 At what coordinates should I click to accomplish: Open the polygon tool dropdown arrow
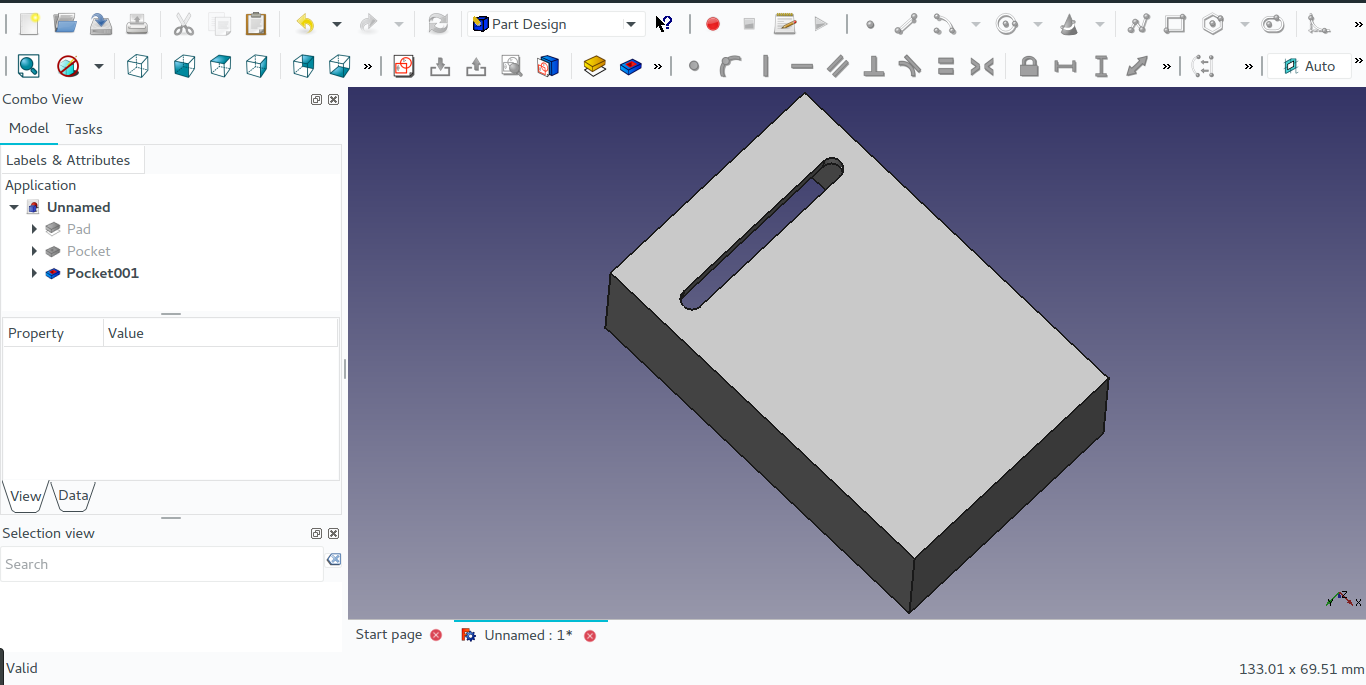[x=1244, y=24]
